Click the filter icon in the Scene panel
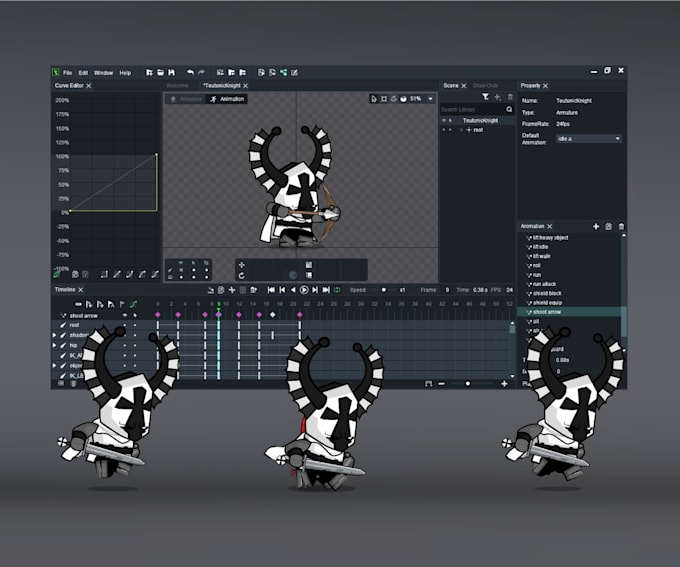This screenshot has height=567, width=680. [485, 97]
